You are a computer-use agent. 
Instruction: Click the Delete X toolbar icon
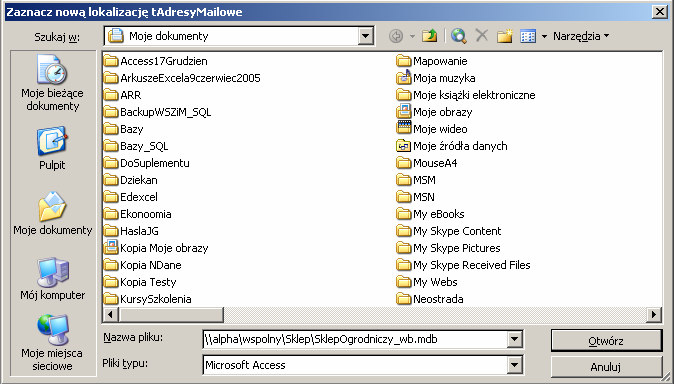point(482,36)
